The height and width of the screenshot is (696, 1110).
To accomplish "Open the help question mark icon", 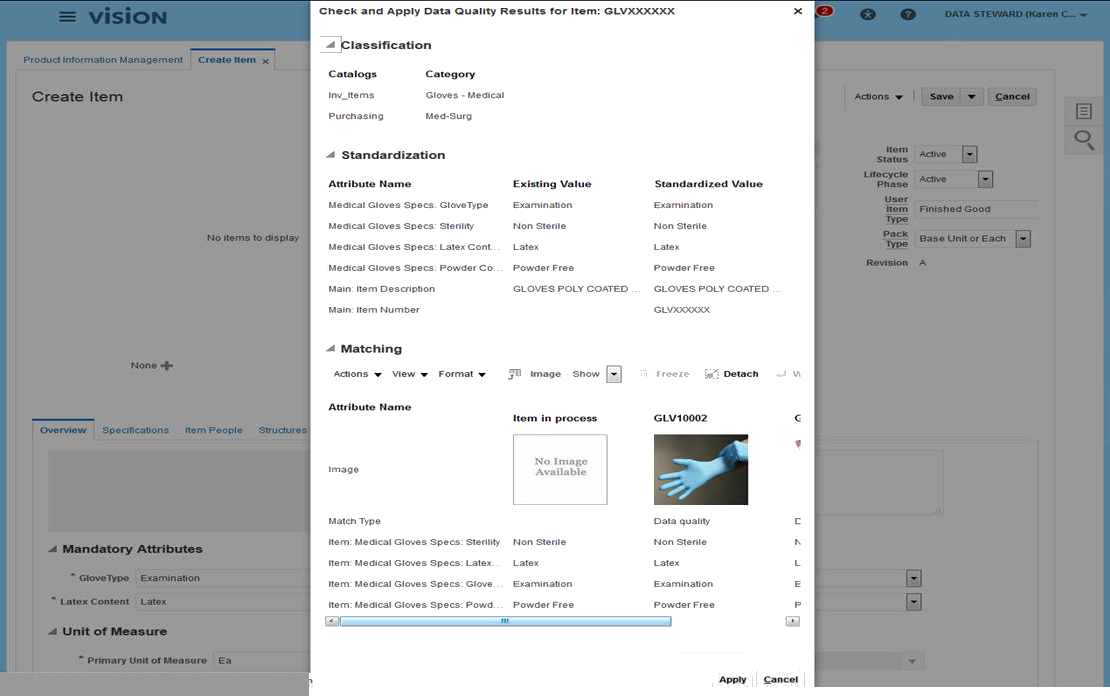I will pos(908,14).
